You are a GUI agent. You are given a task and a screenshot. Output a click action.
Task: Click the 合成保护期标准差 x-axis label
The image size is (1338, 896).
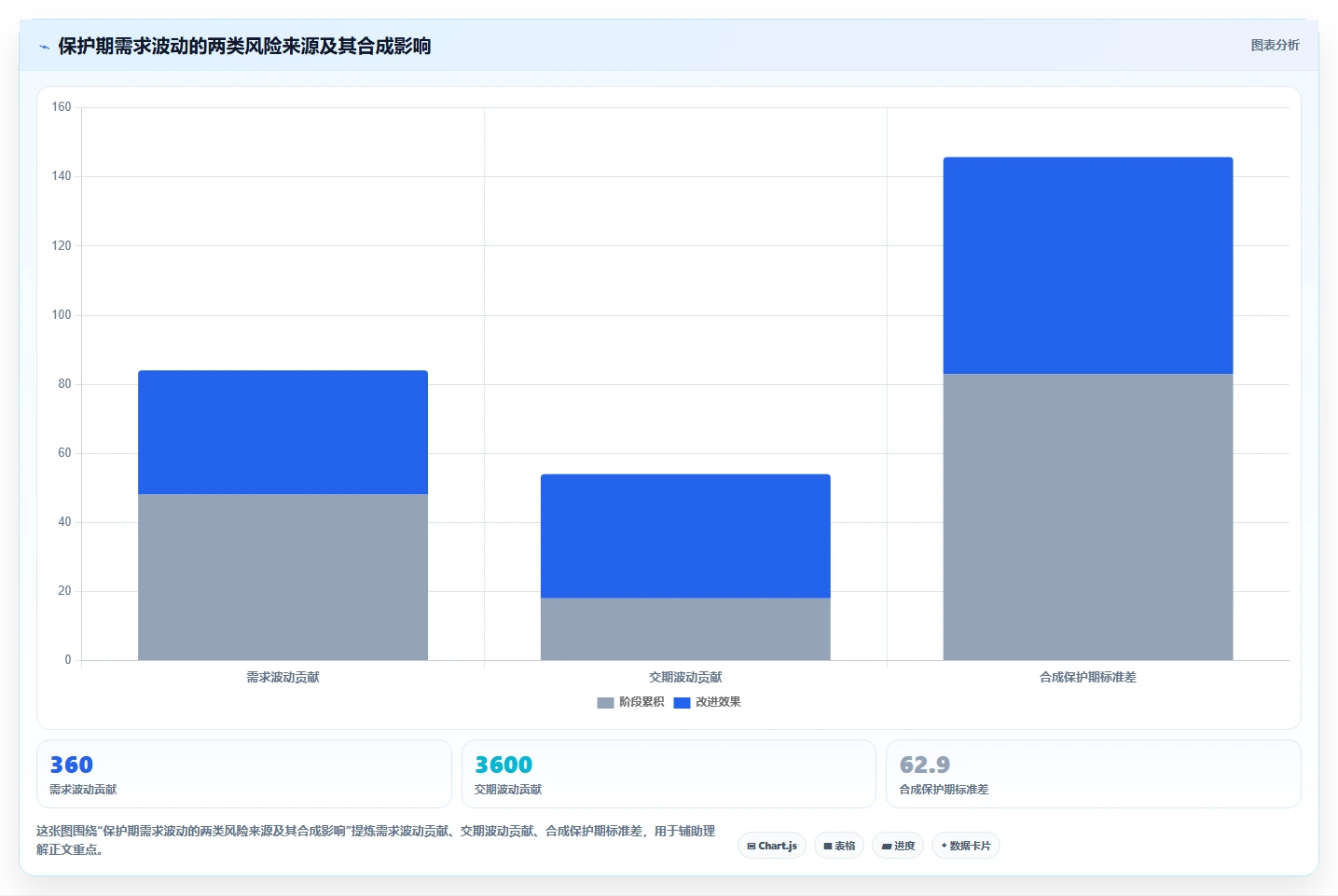(1088, 677)
